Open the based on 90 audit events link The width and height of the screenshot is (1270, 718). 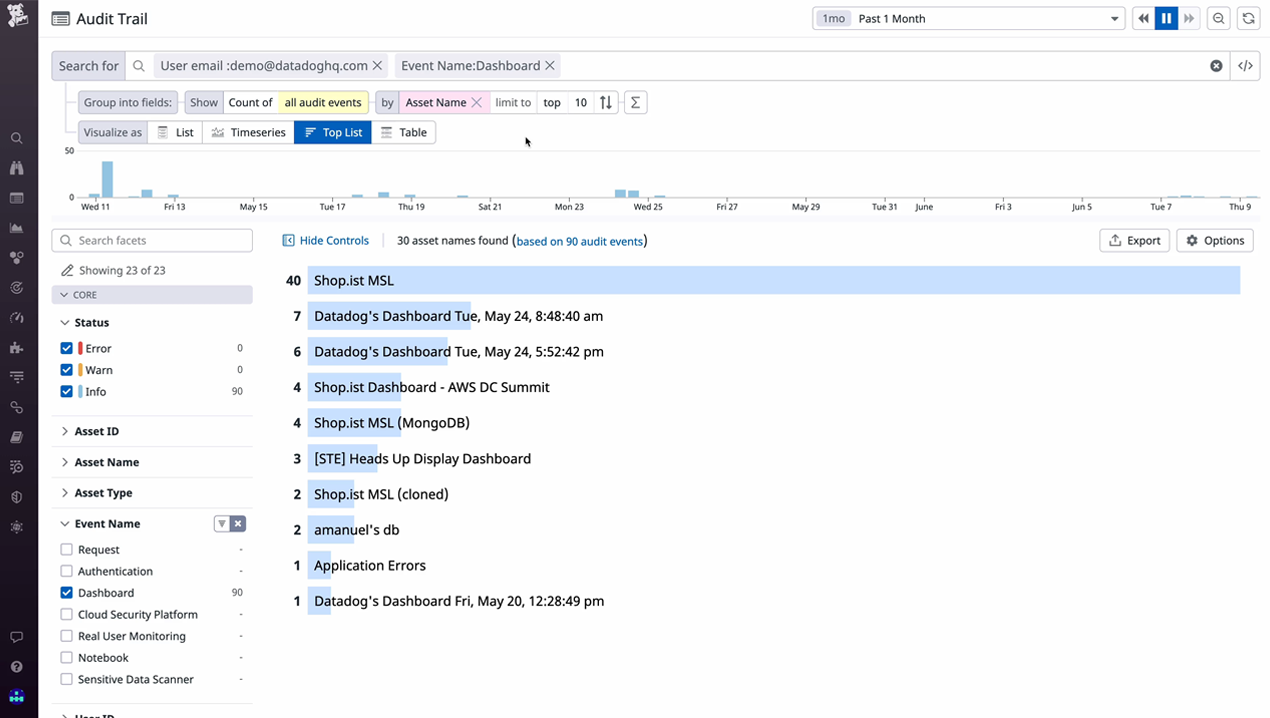coord(580,241)
